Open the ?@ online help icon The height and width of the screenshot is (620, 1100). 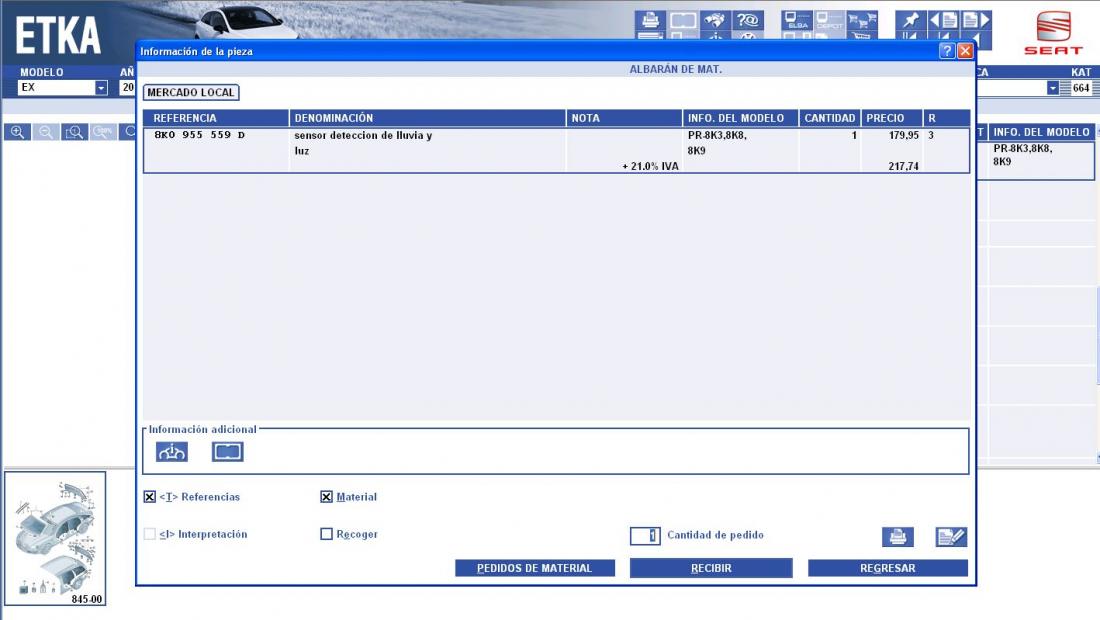(x=747, y=20)
